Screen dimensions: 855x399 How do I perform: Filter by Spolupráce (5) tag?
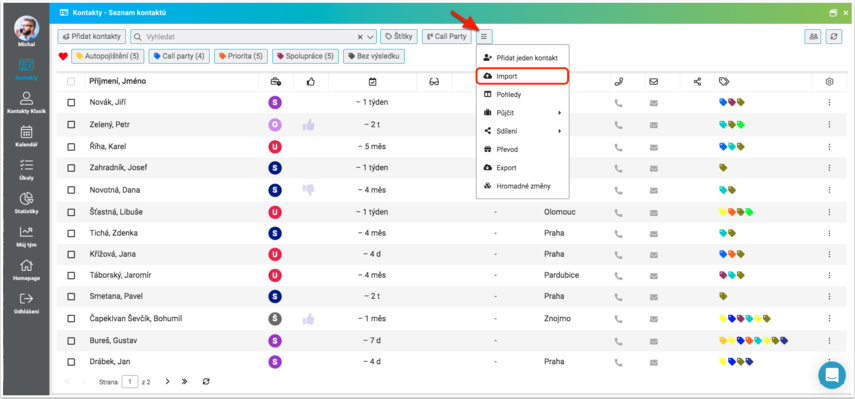point(305,56)
